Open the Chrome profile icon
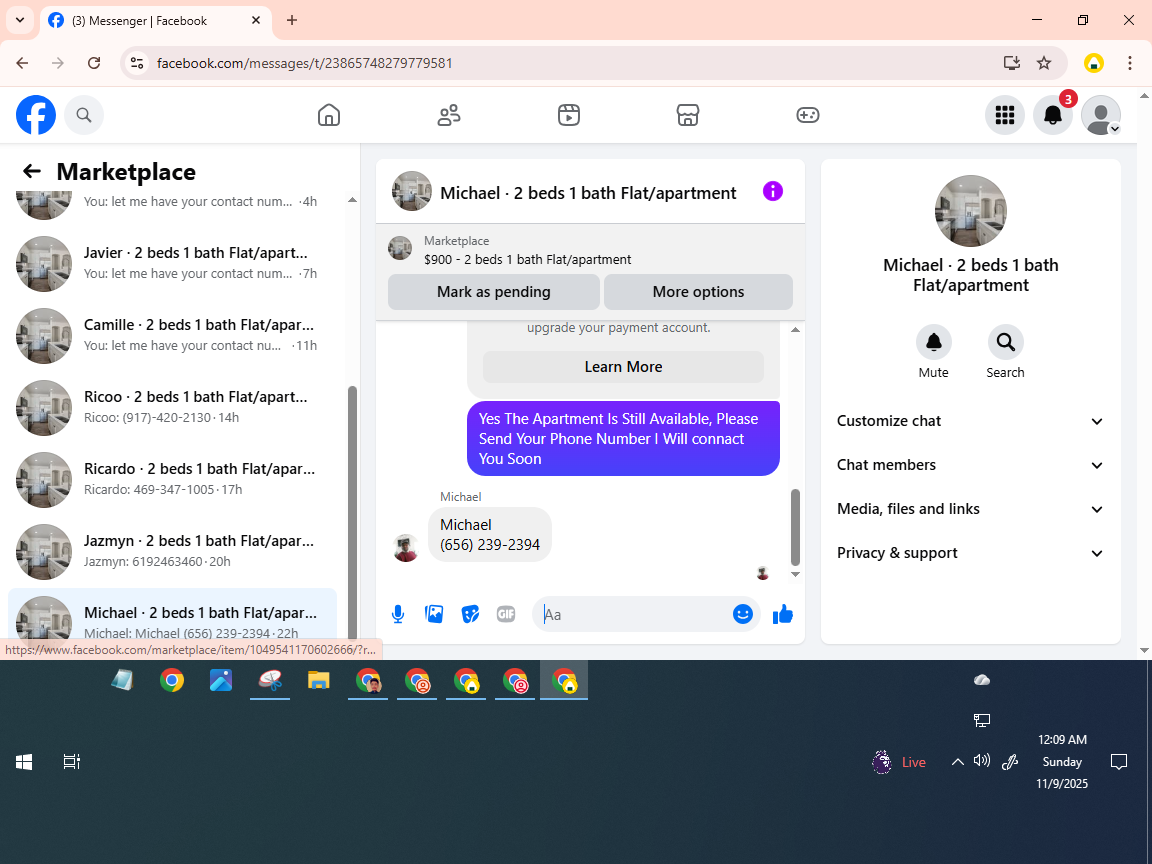1152x864 pixels. 1094,63
